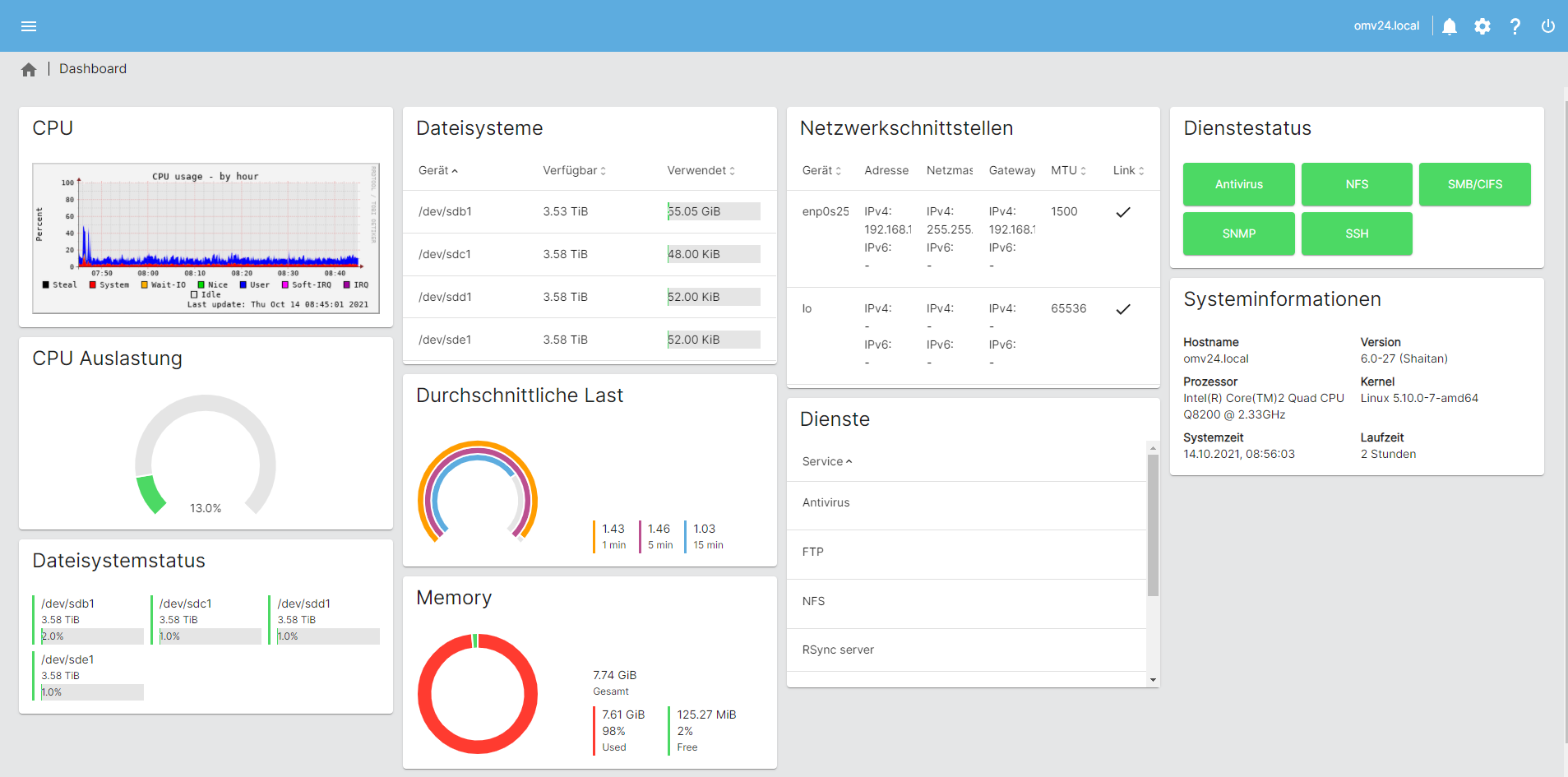Click the 7.74 GiB total memory value
This screenshot has width=1568, height=777.
click(615, 675)
